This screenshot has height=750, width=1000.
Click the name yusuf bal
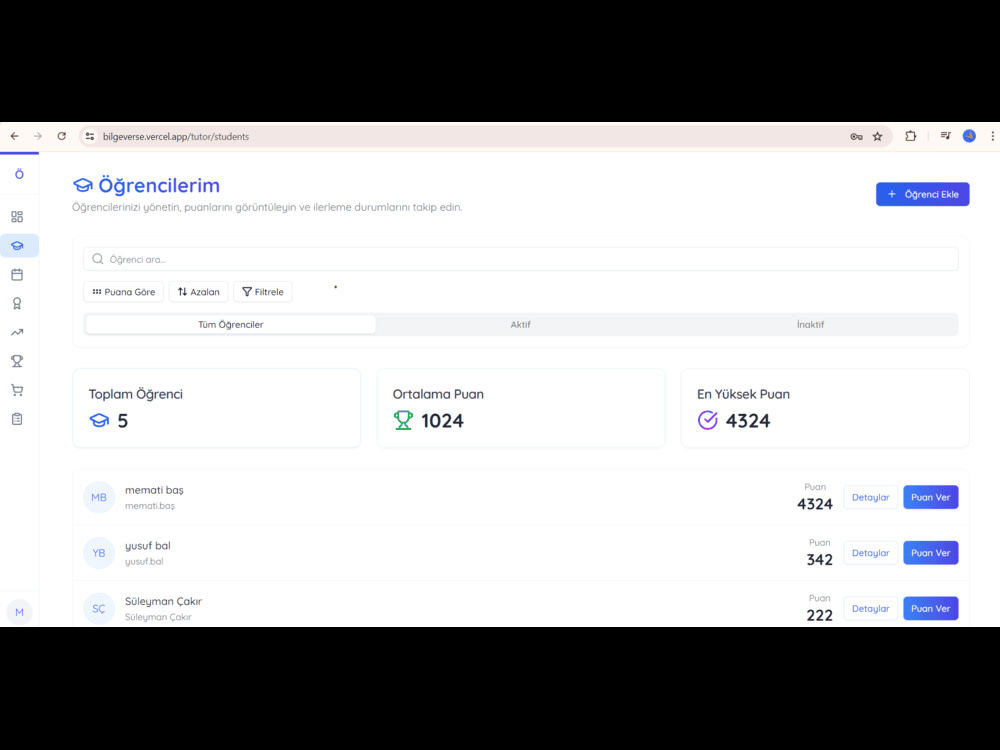click(x=148, y=545)
